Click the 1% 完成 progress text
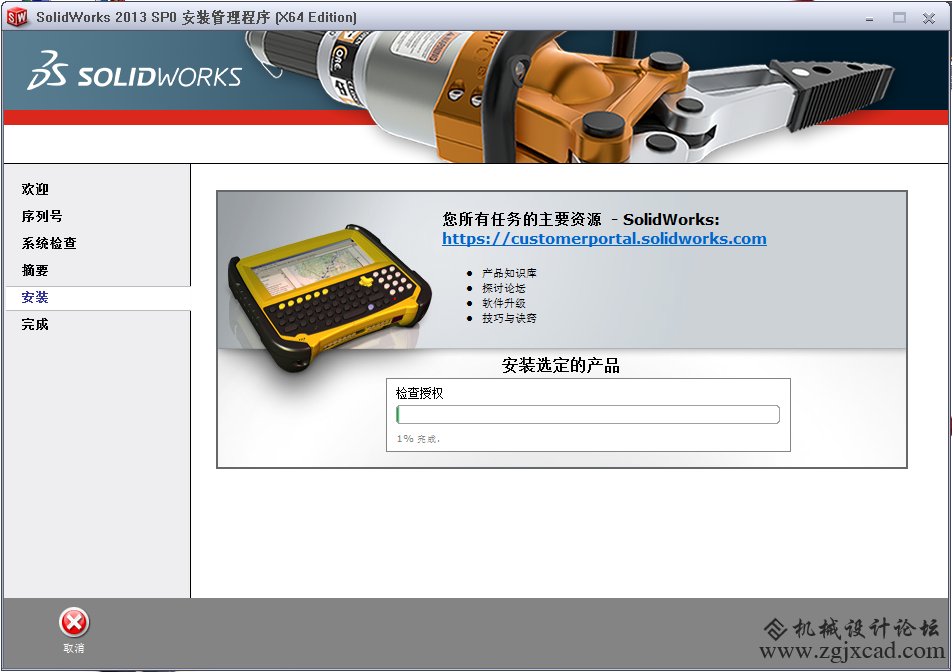952x672 pixels. click(418, 438)
